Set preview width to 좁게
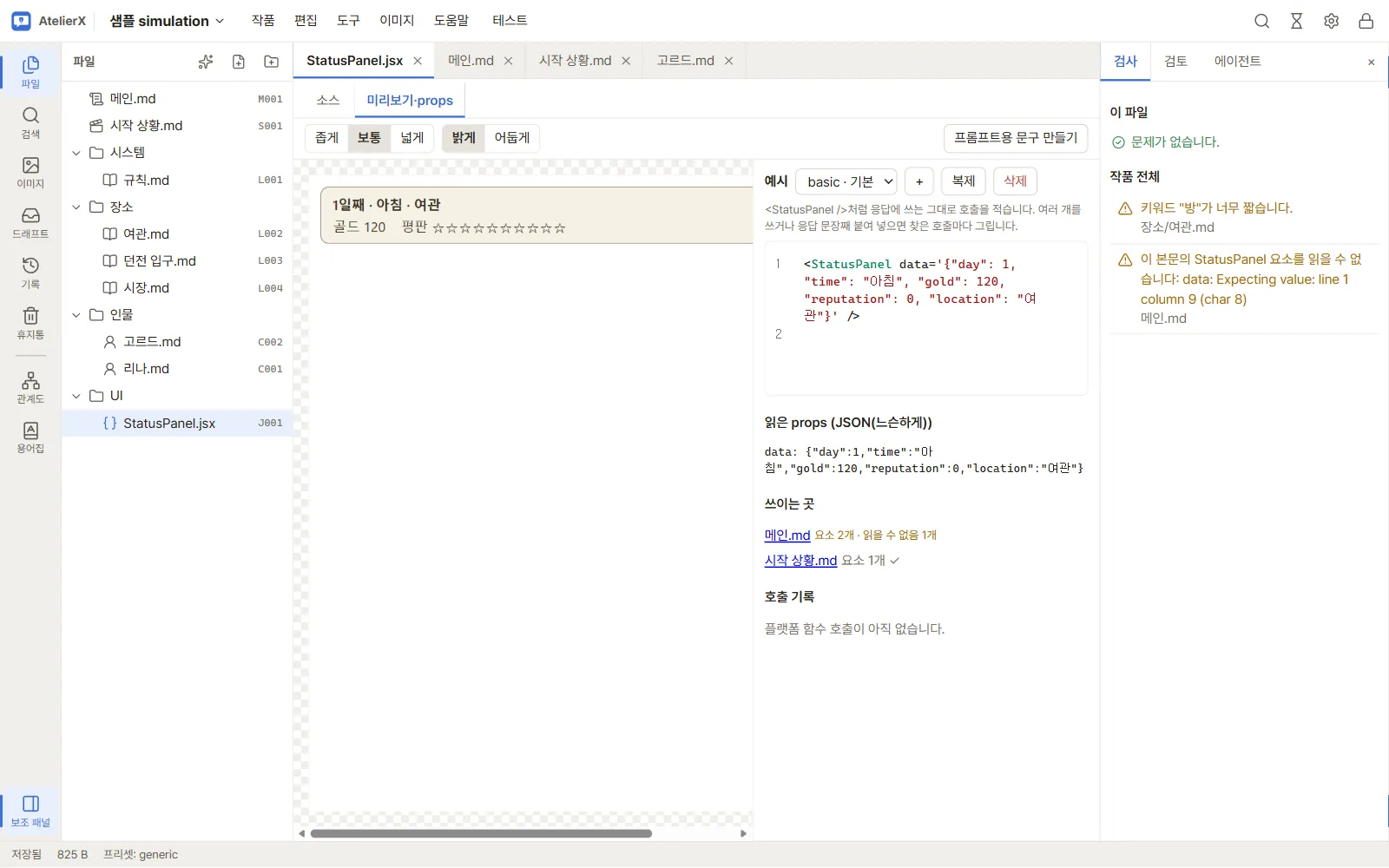Screen dimensions: 1389x868 pyautogui.click(x=327, y=138)
